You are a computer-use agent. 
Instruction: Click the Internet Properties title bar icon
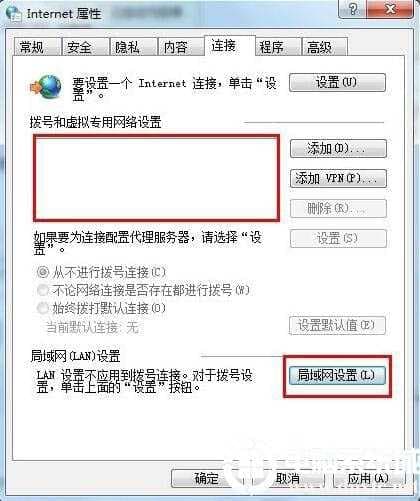pyautogui.click(x=13, y=13)
